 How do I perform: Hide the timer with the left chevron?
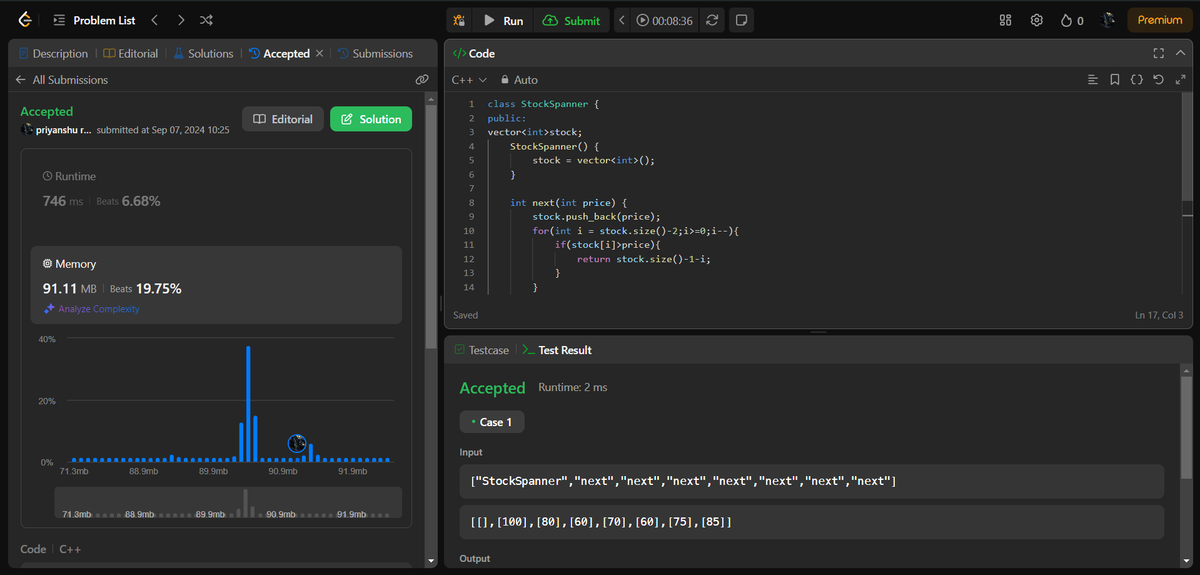(622, 20)
